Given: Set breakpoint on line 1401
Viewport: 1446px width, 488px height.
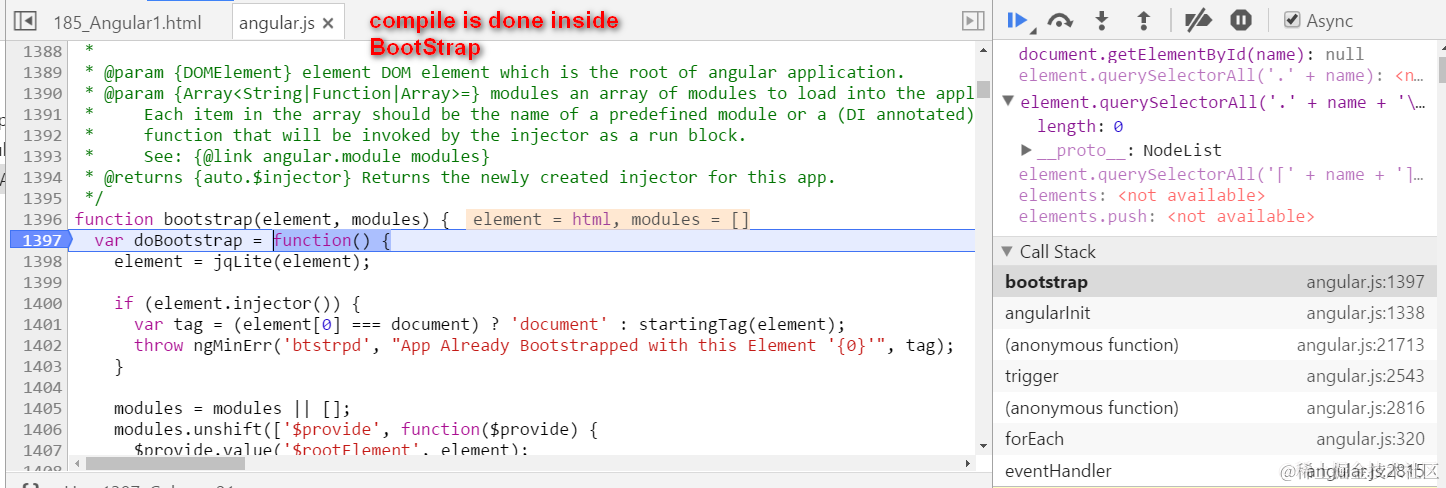Looking at the screenshot, I should pyautogui.click(x=41, y=324).
